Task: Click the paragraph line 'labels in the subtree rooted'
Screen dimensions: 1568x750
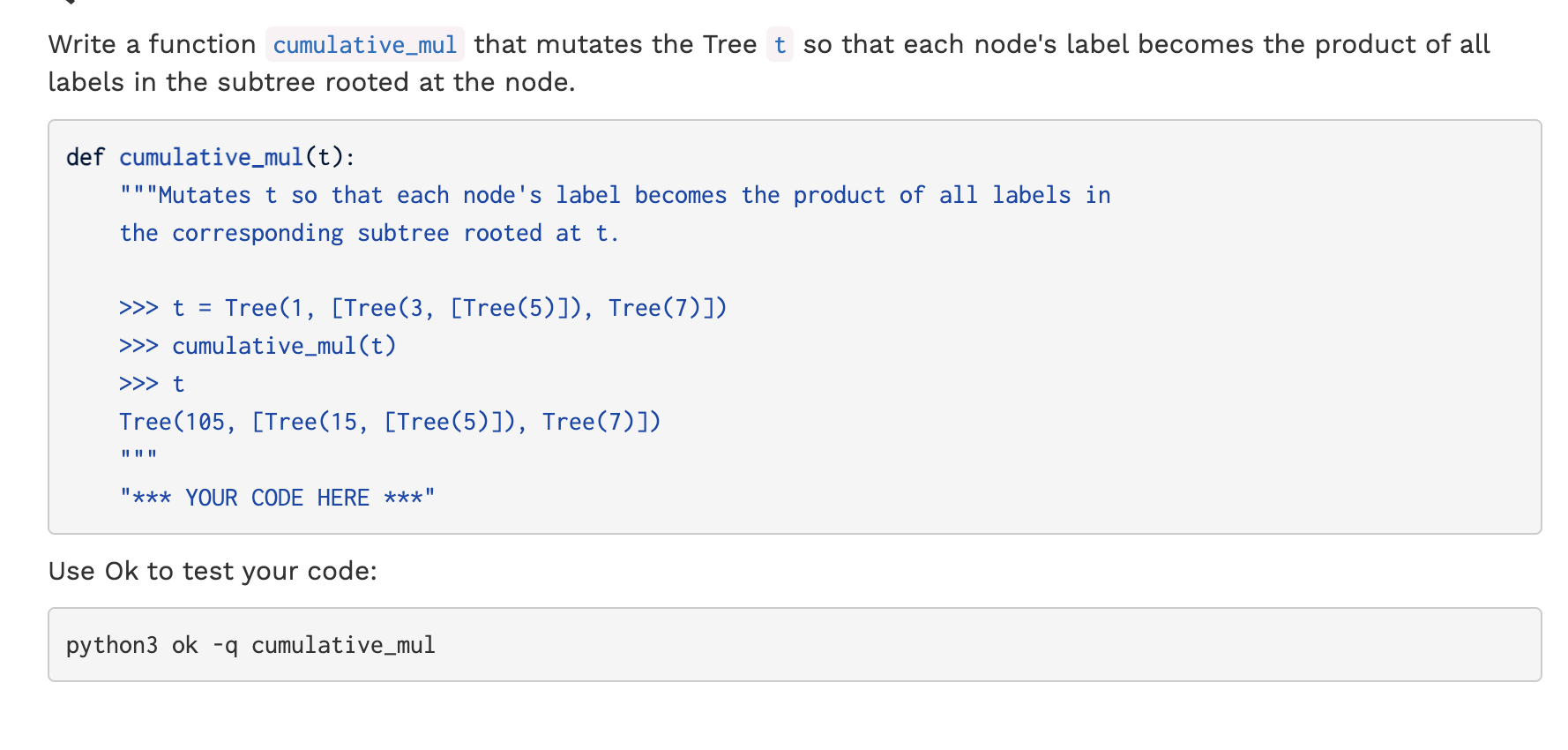Action: click(311, 82)
